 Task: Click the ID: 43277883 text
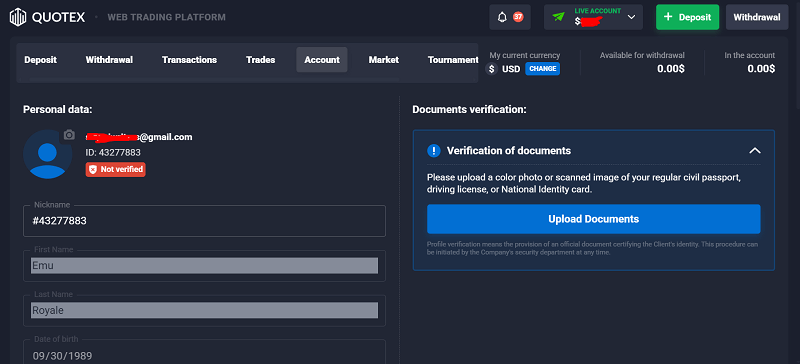coord(113,153)
